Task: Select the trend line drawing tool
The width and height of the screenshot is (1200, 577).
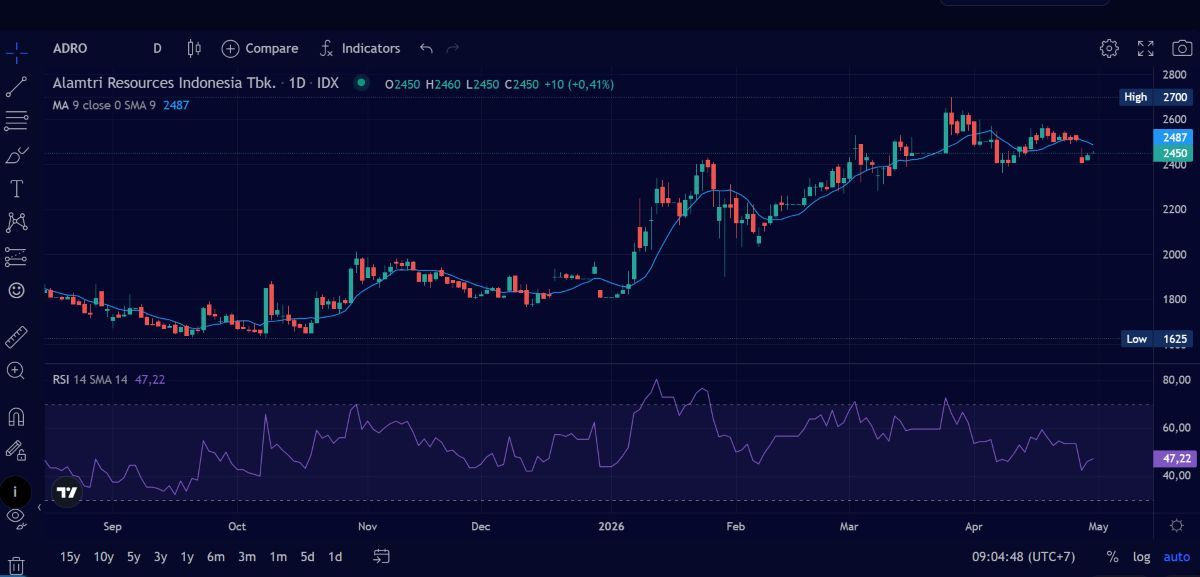Action: point(16,86)
